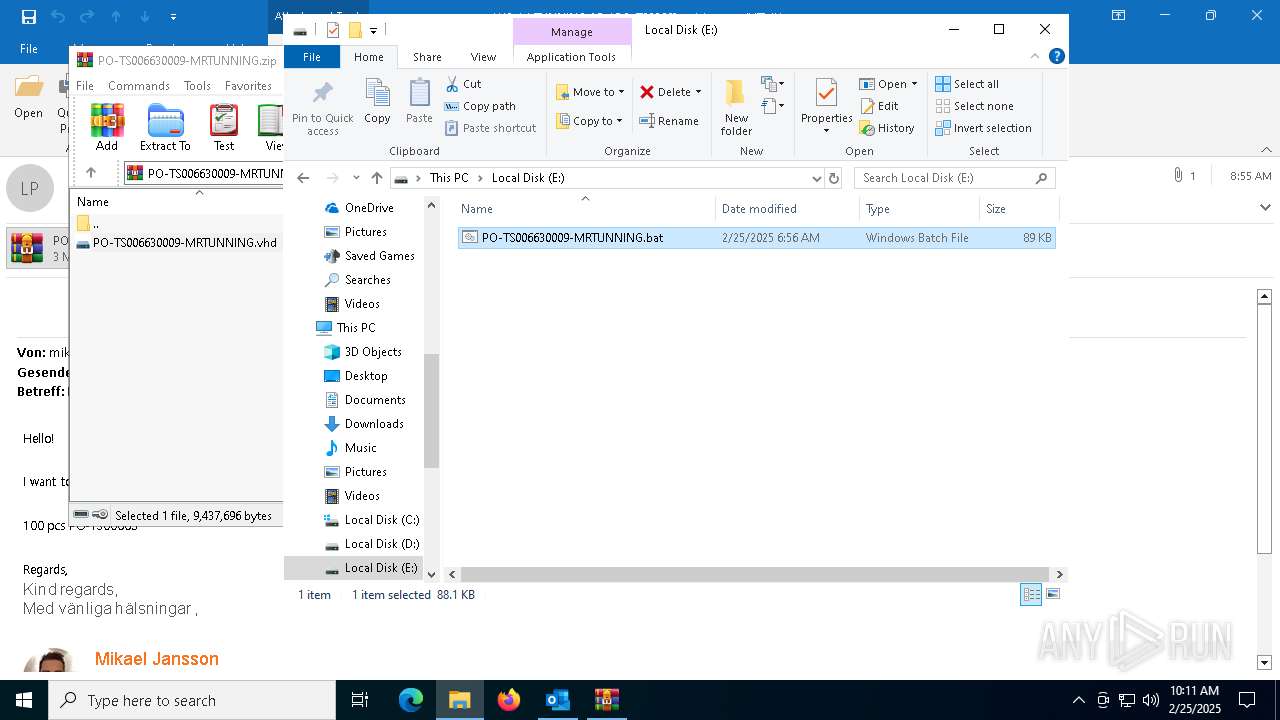This screenshot has height=720, width=1280.
Task: Switch to details view icon in status bar
Action: (1031, 594)
